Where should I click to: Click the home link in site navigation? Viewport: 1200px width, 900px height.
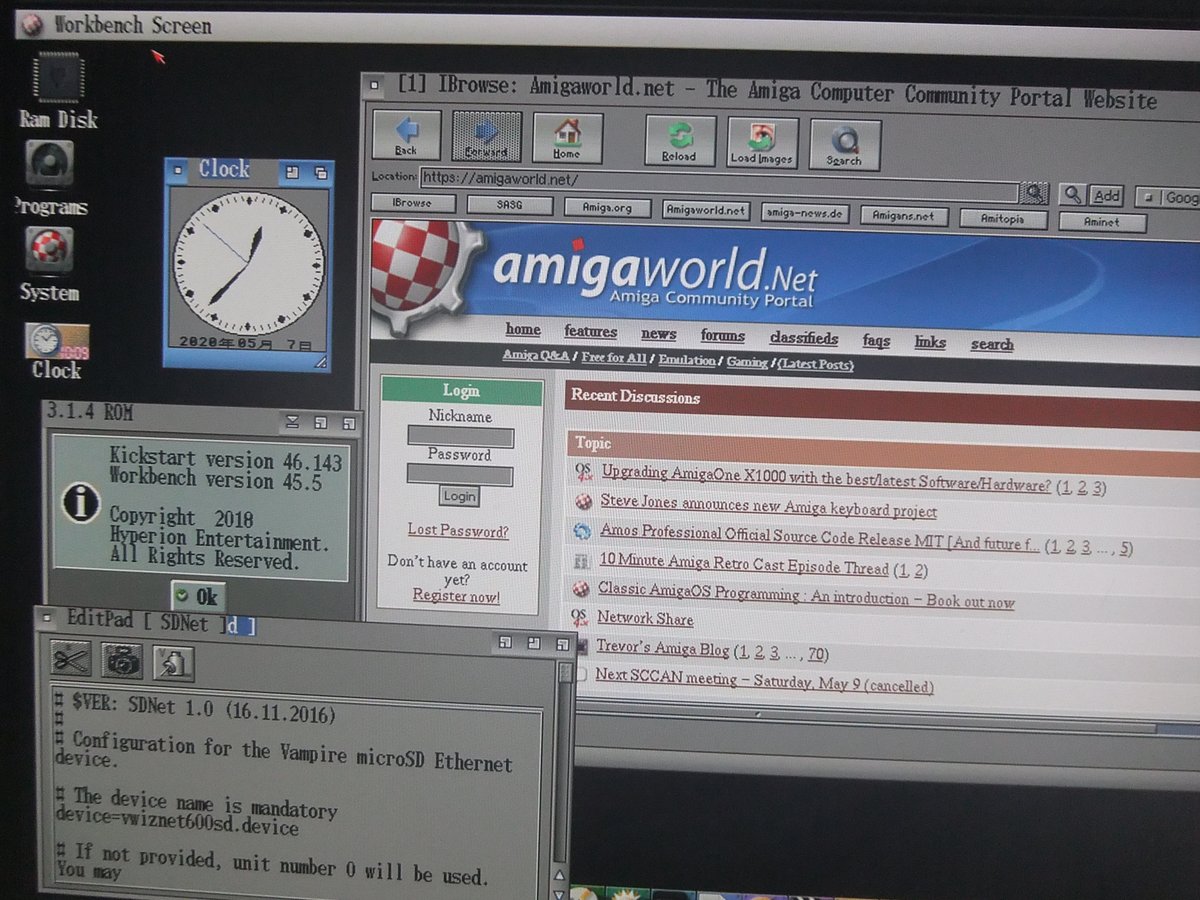point(523,330)
